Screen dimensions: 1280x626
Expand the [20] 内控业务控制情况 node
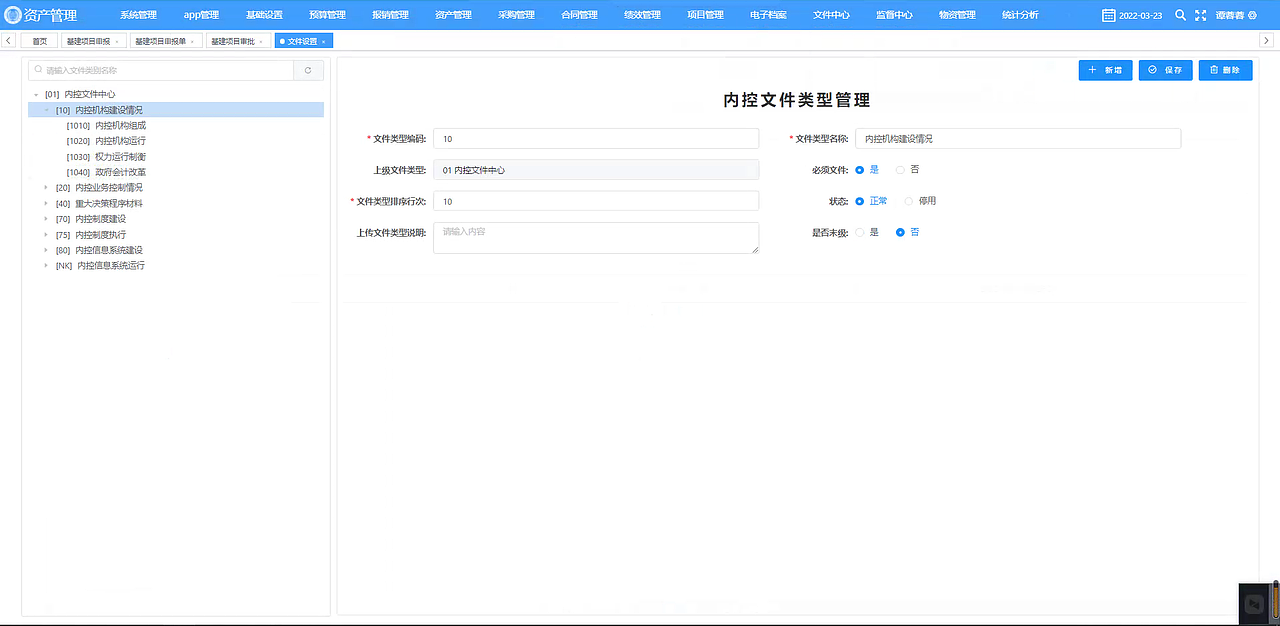coord(45,187)
